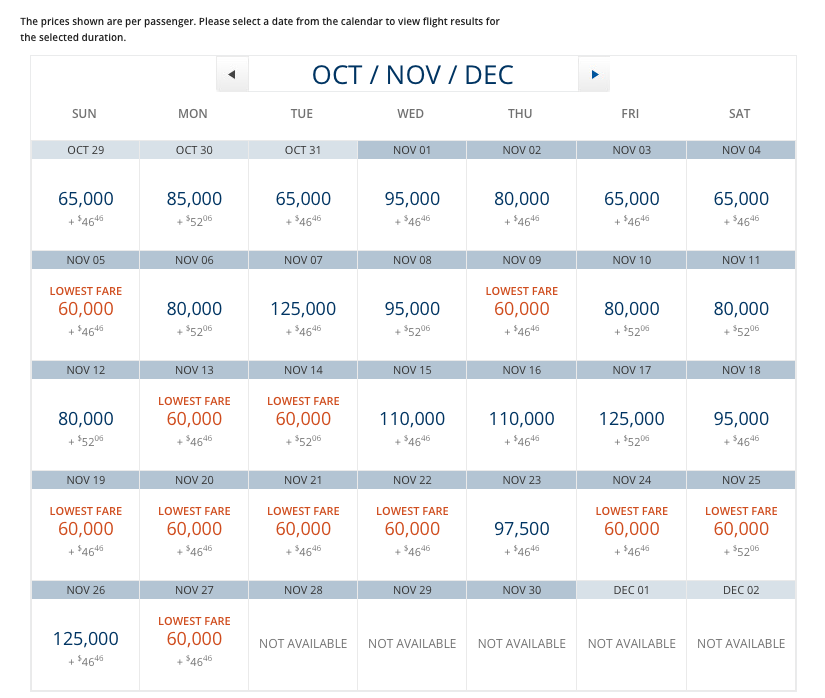The width and height of the screenshot is (825, 698).
Task: Pick the Nov 27 lowest fare
Action: pyautogui.click(x=194, y=639)
